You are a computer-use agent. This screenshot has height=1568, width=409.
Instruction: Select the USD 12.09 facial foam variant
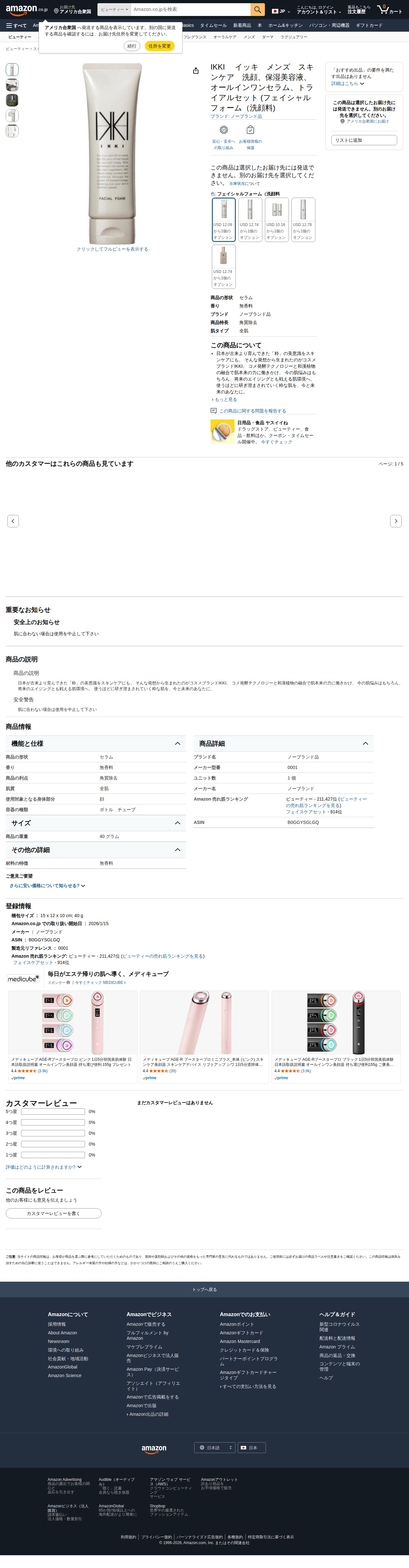224,219
